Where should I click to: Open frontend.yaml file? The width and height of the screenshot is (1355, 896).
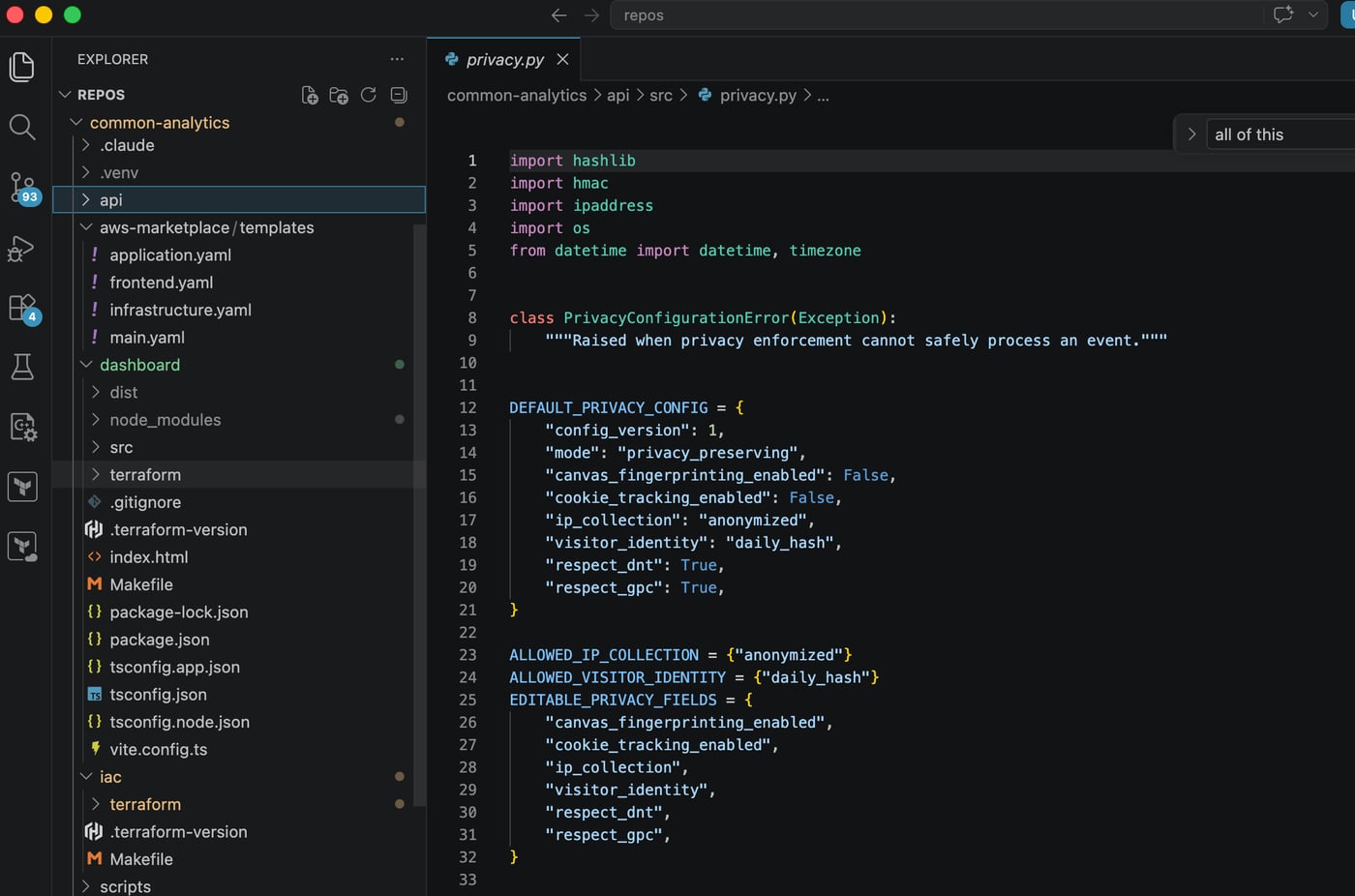coord(161,283)
